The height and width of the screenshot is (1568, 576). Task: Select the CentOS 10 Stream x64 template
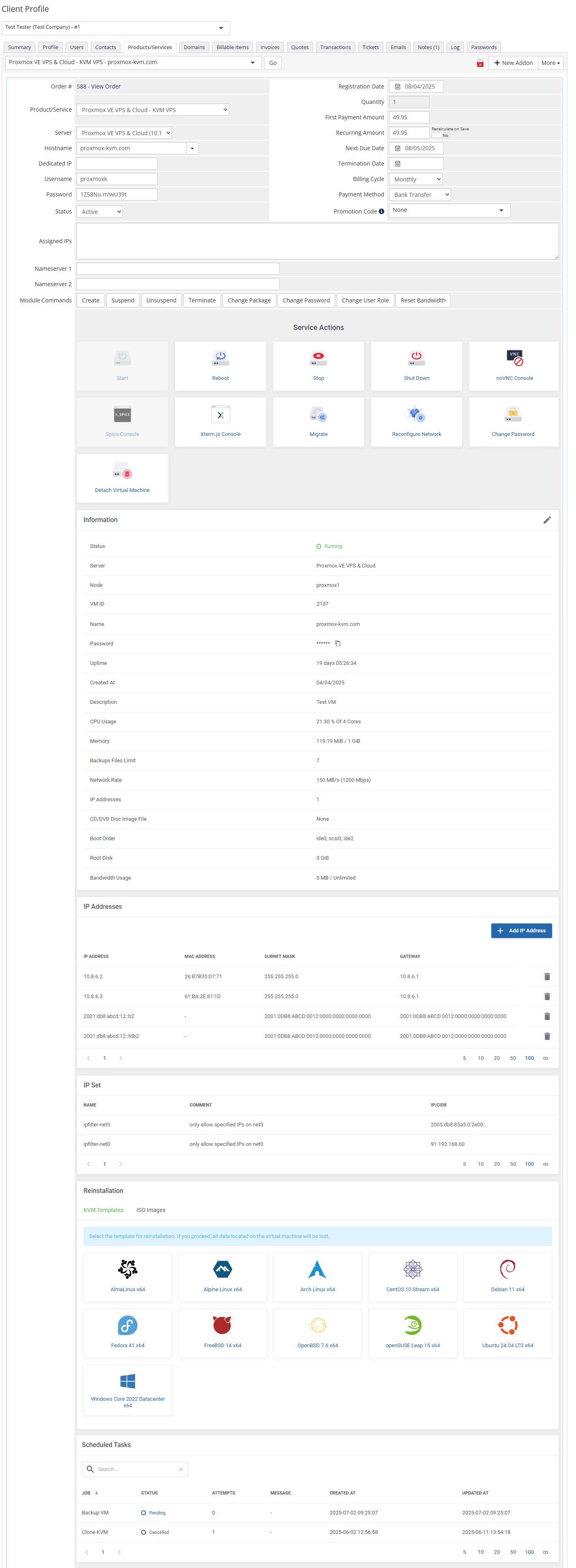point(413,1277)
